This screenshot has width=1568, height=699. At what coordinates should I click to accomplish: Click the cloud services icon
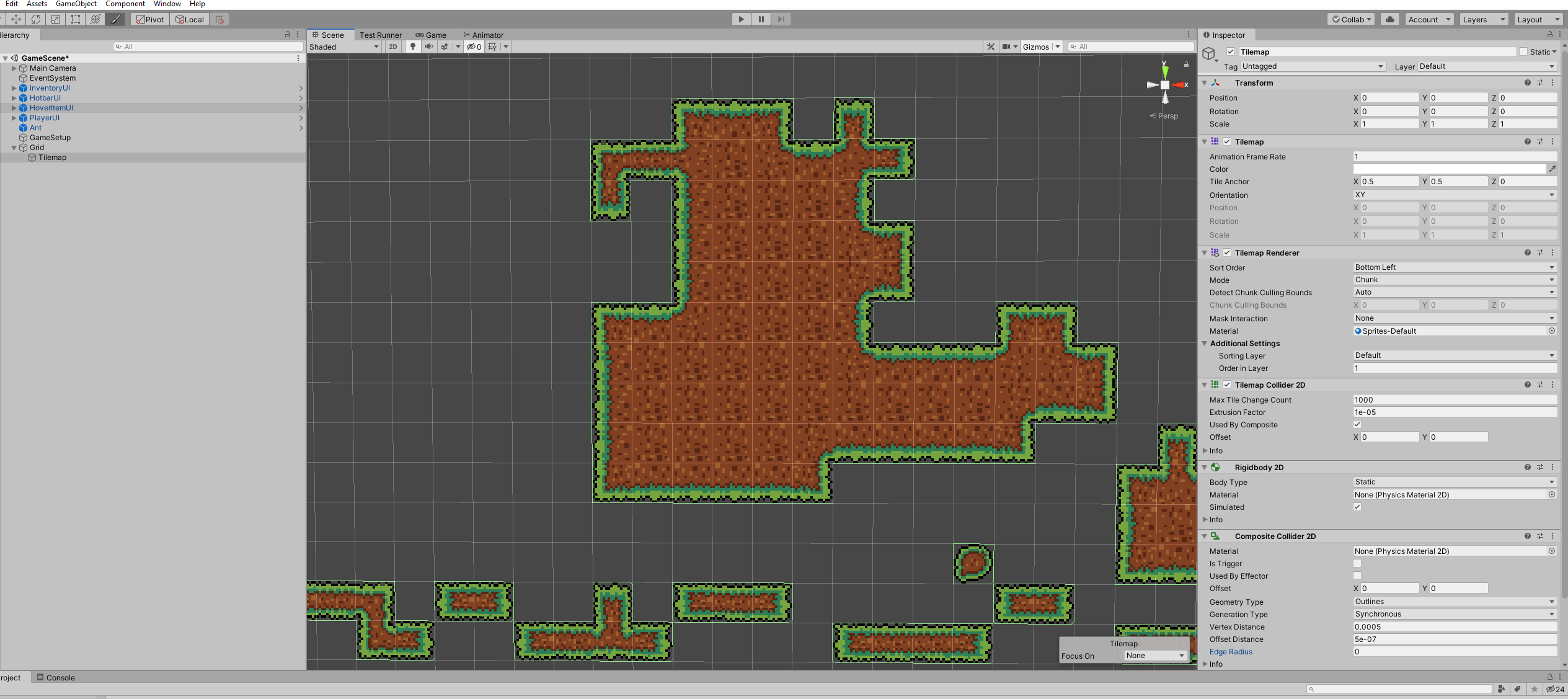(x=1390, y=19)
